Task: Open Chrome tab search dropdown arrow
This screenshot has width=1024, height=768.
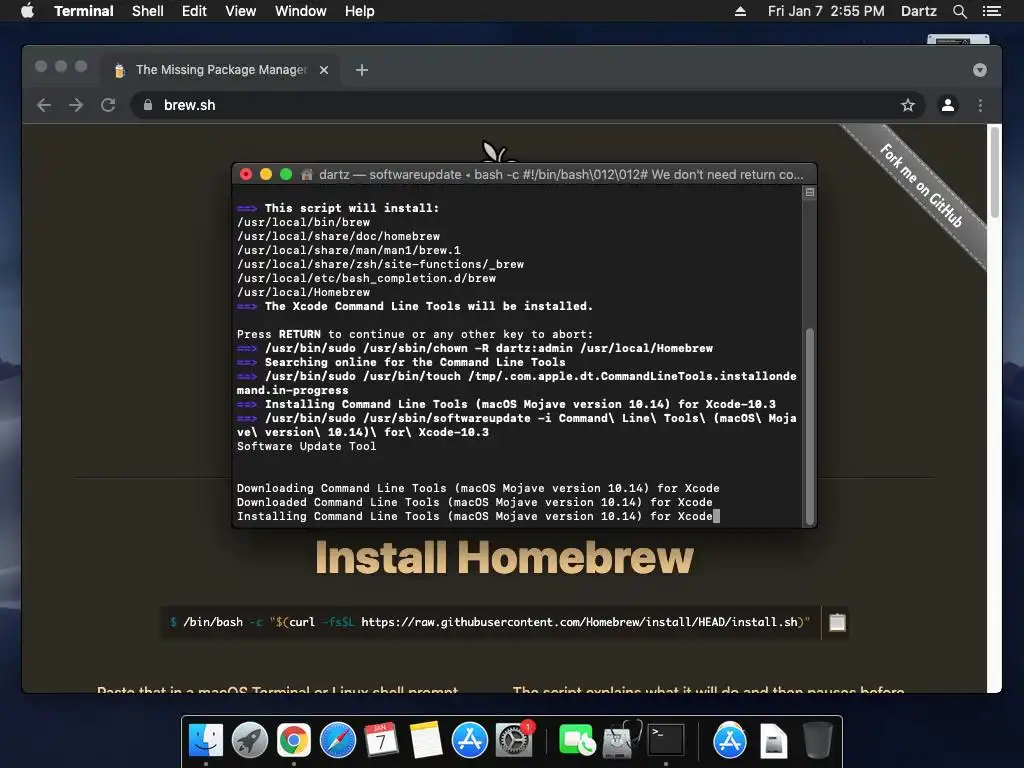Action: pos(980,70)
